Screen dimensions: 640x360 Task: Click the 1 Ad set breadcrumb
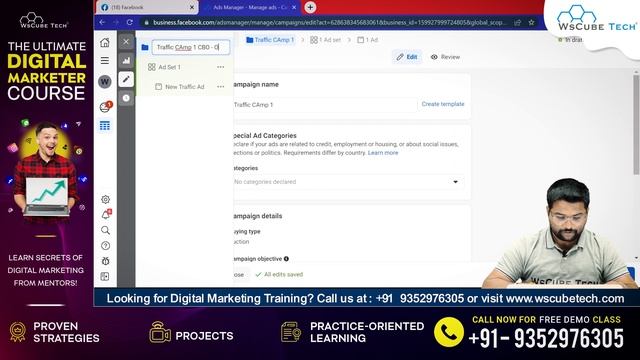coord(325,40)
